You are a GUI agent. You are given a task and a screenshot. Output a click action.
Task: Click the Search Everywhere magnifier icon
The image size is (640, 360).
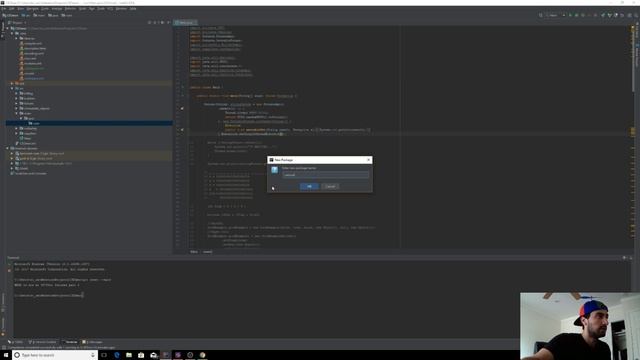coord(636,15)
